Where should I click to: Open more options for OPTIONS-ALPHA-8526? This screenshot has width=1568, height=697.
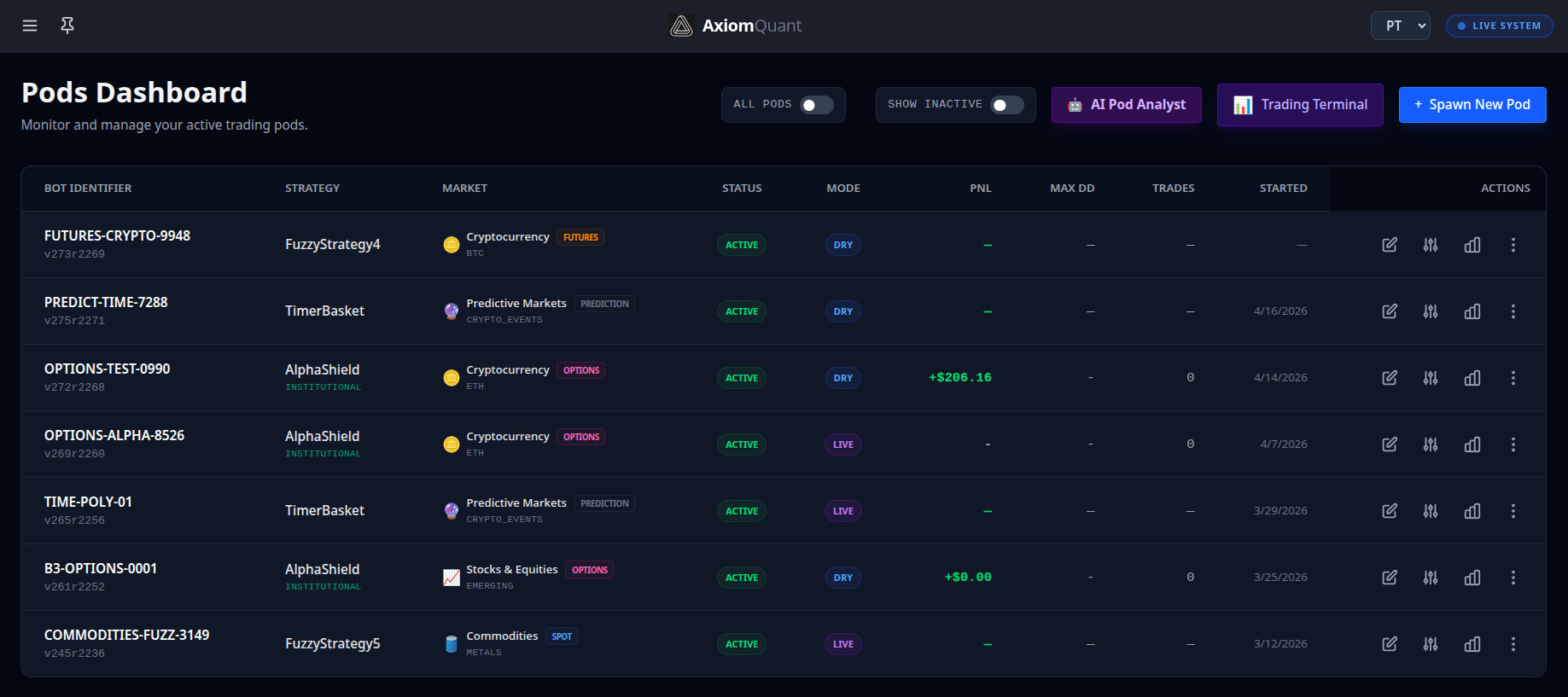[1513, 444]
